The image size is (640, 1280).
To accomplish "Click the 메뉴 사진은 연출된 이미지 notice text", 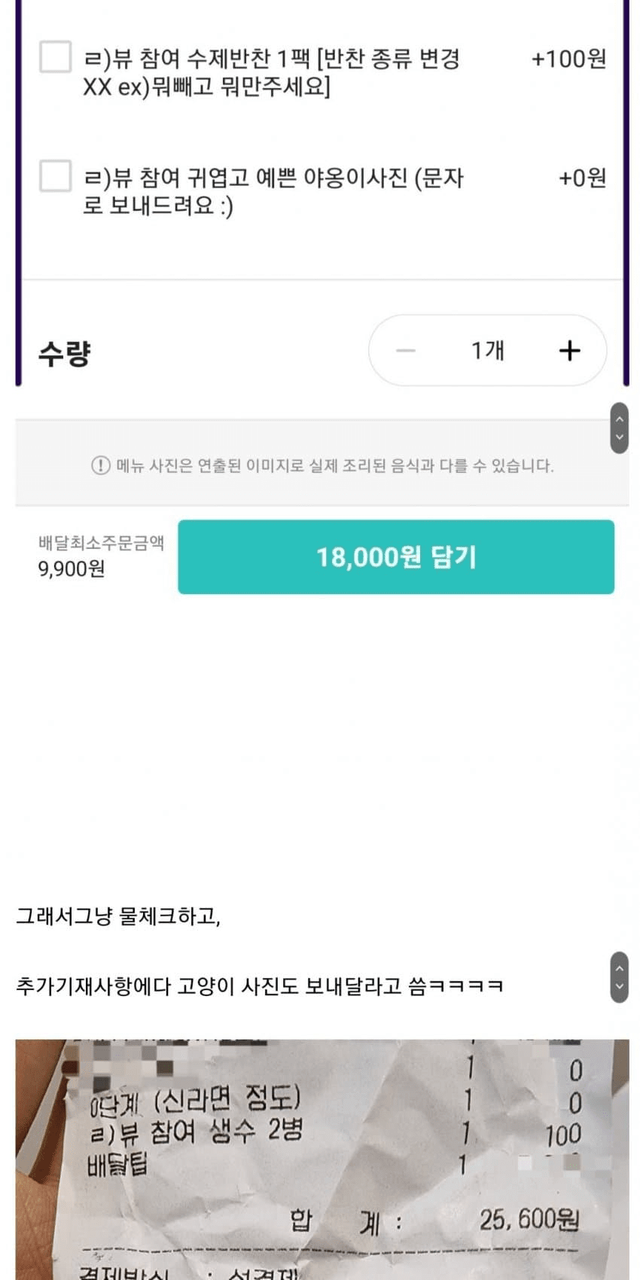I will (x=334, y=466).
